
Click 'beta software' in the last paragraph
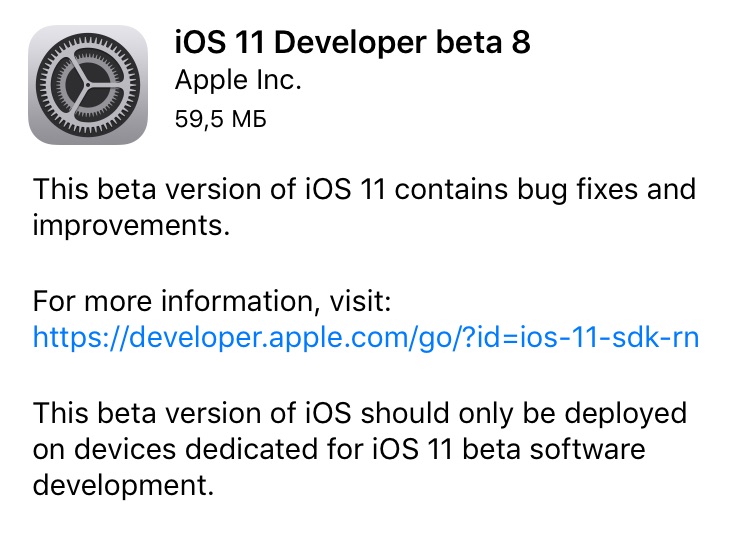tap(554, 450)
